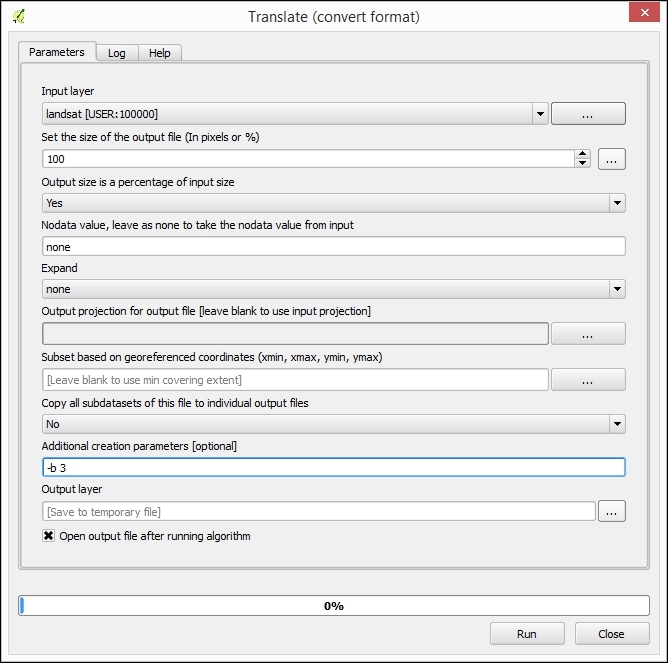Screen dimensions: 668x663
Task: Click the output projection text field
Action: point(295,334)
